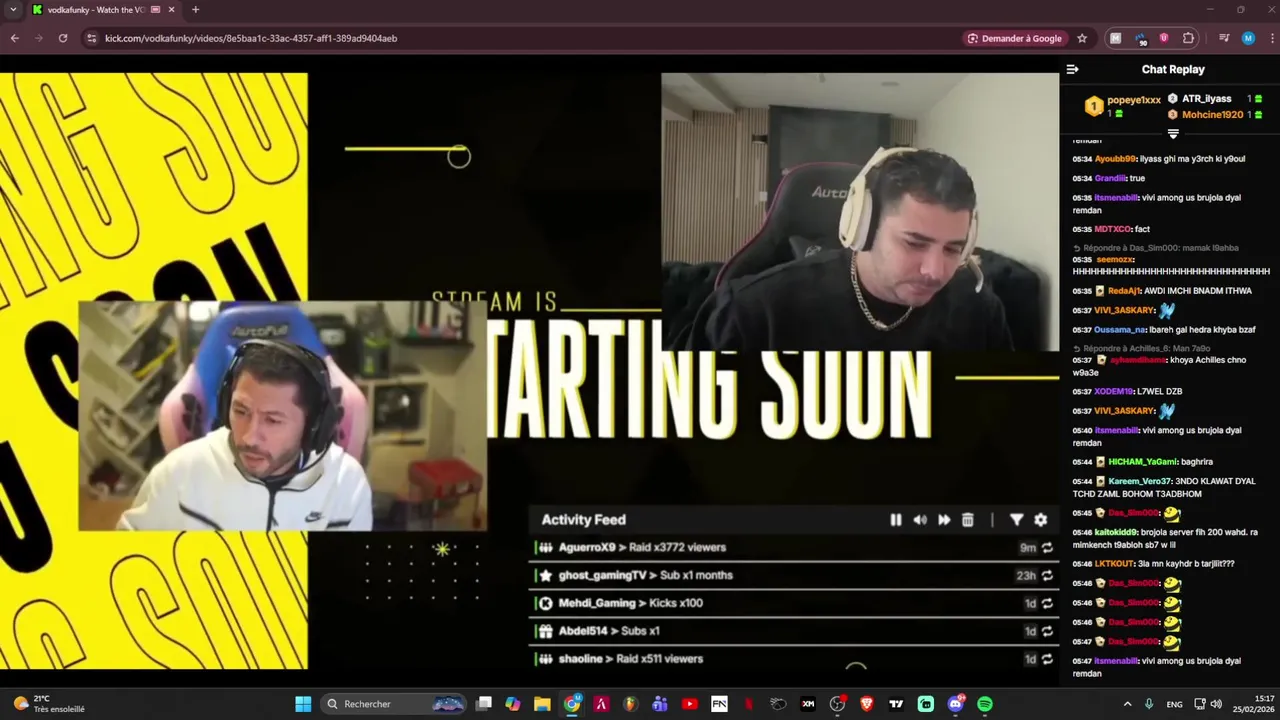Open Activity Feed settings gear

point(1040,520)
